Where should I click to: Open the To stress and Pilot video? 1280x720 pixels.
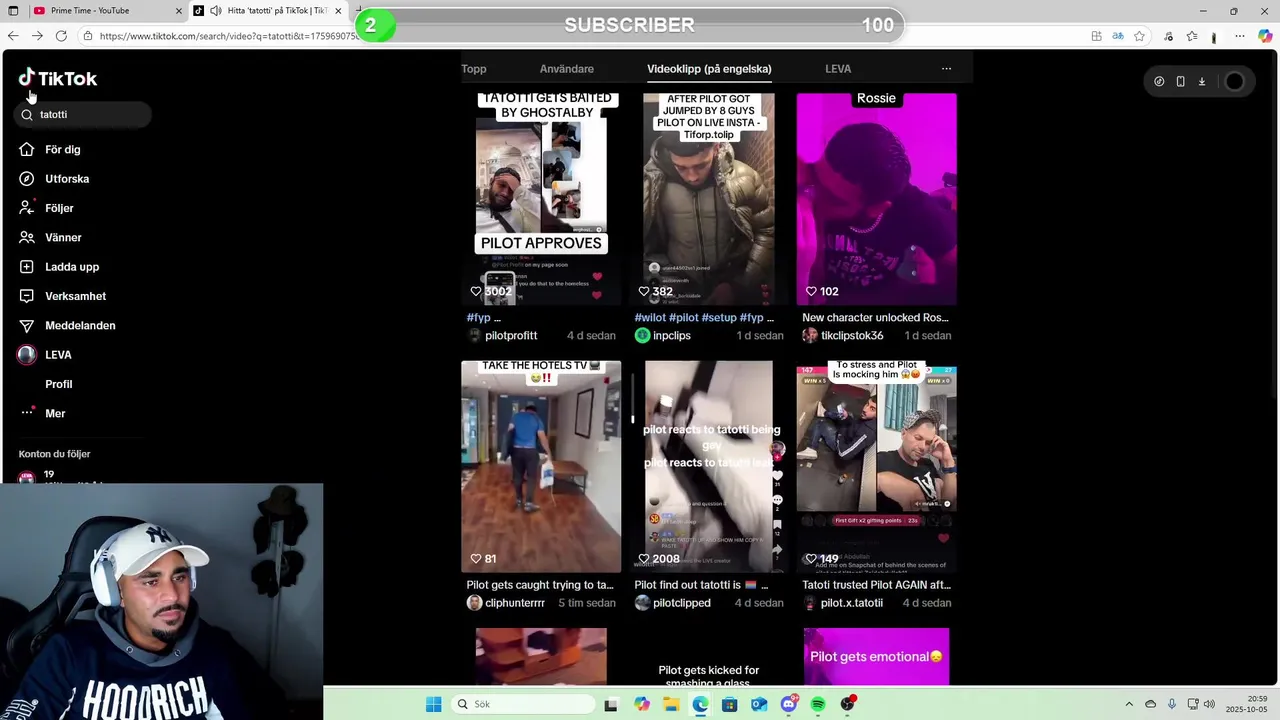(877, 467)
